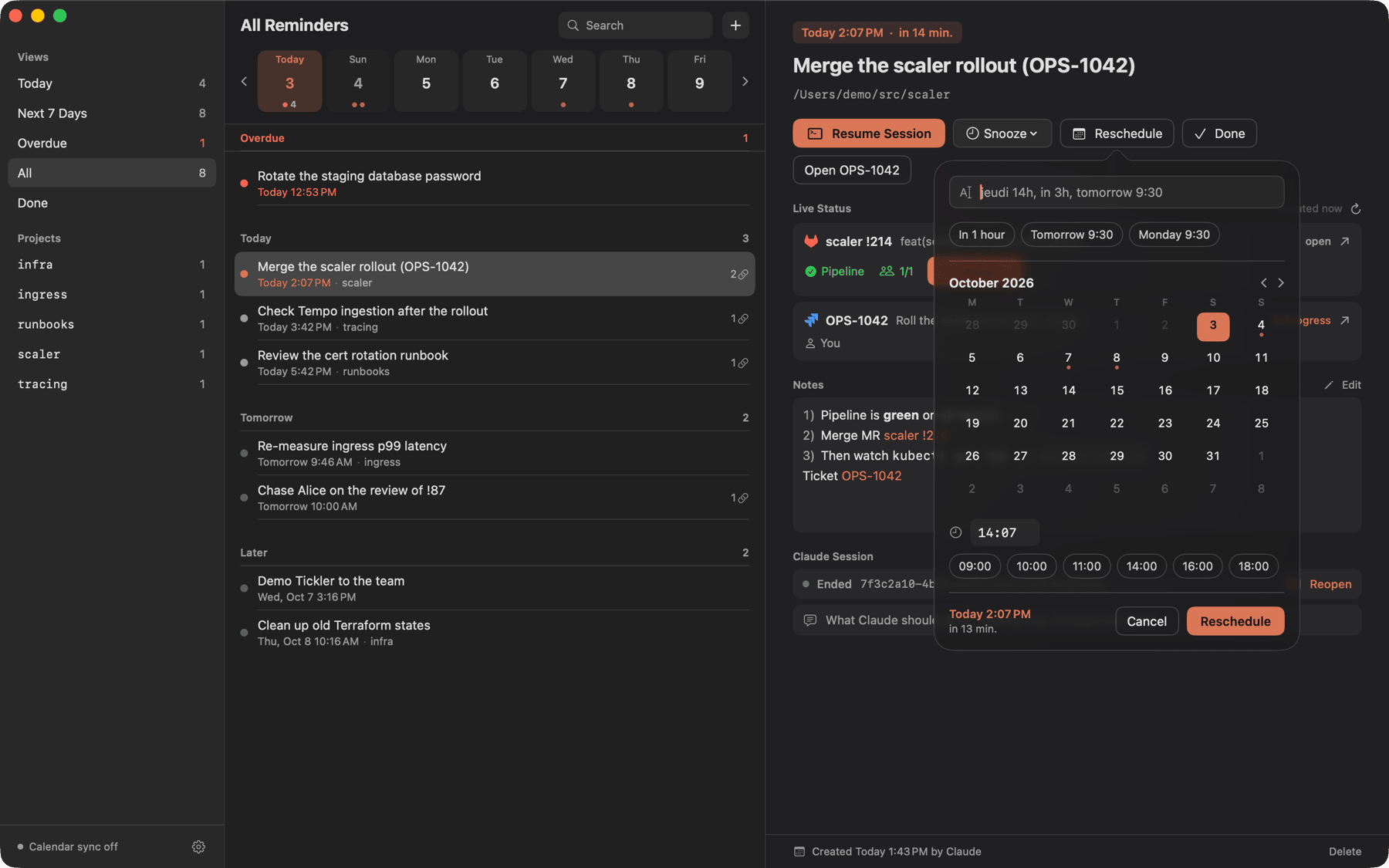Open the Snooze dropdown
This screenshot has height=868, width=1389.
pos(1002,133)
